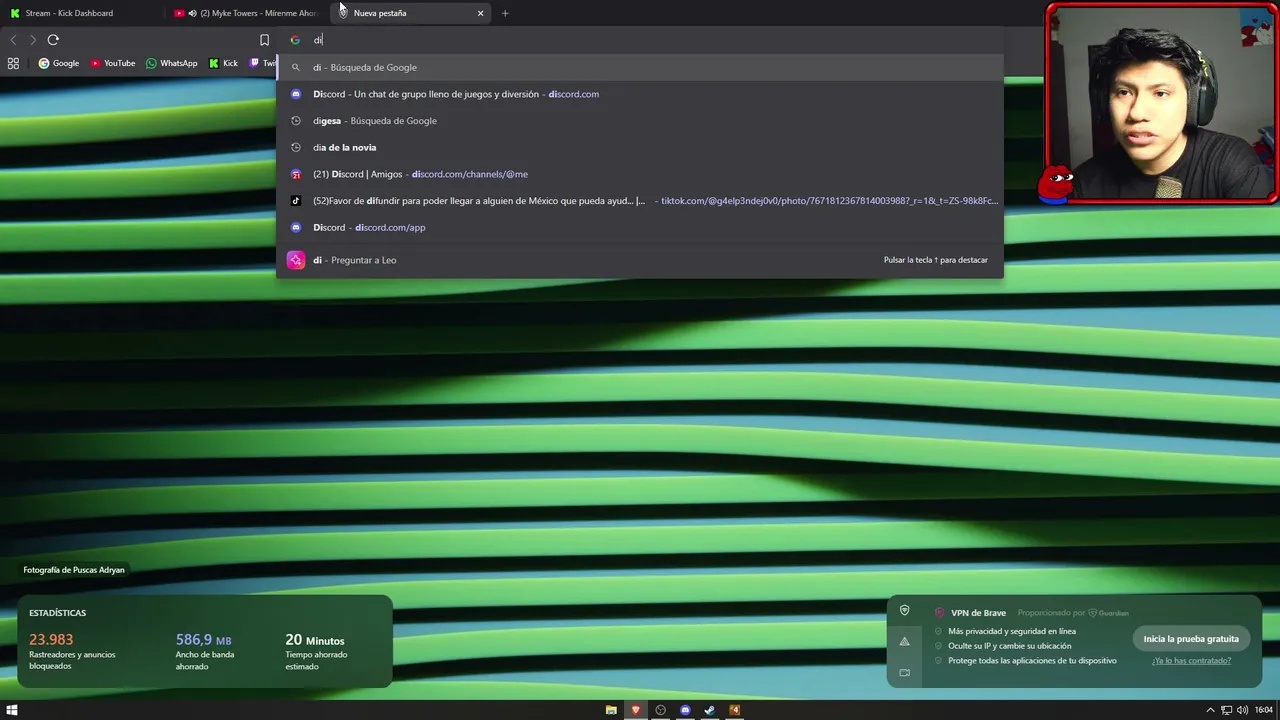
Task: Select the triangle Rewards tab in widget
Action: pos(904,642)
